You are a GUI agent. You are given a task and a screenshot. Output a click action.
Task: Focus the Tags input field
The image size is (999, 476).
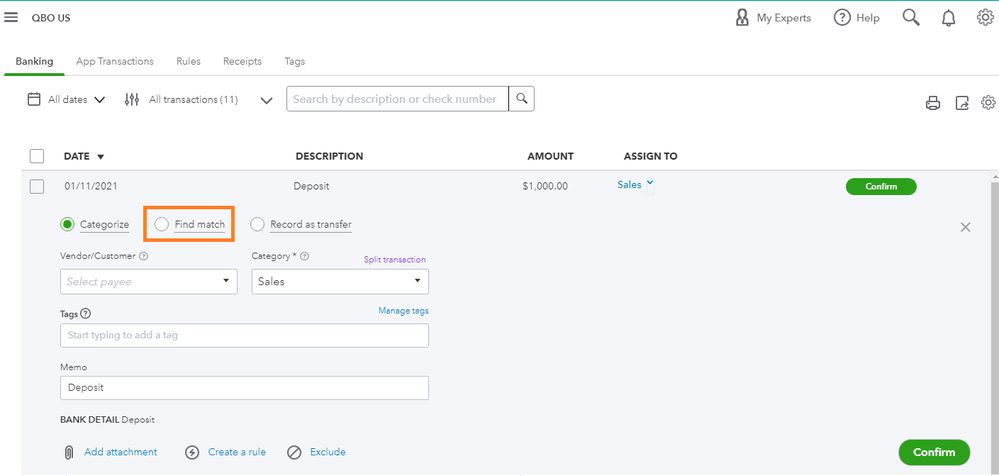244,335
